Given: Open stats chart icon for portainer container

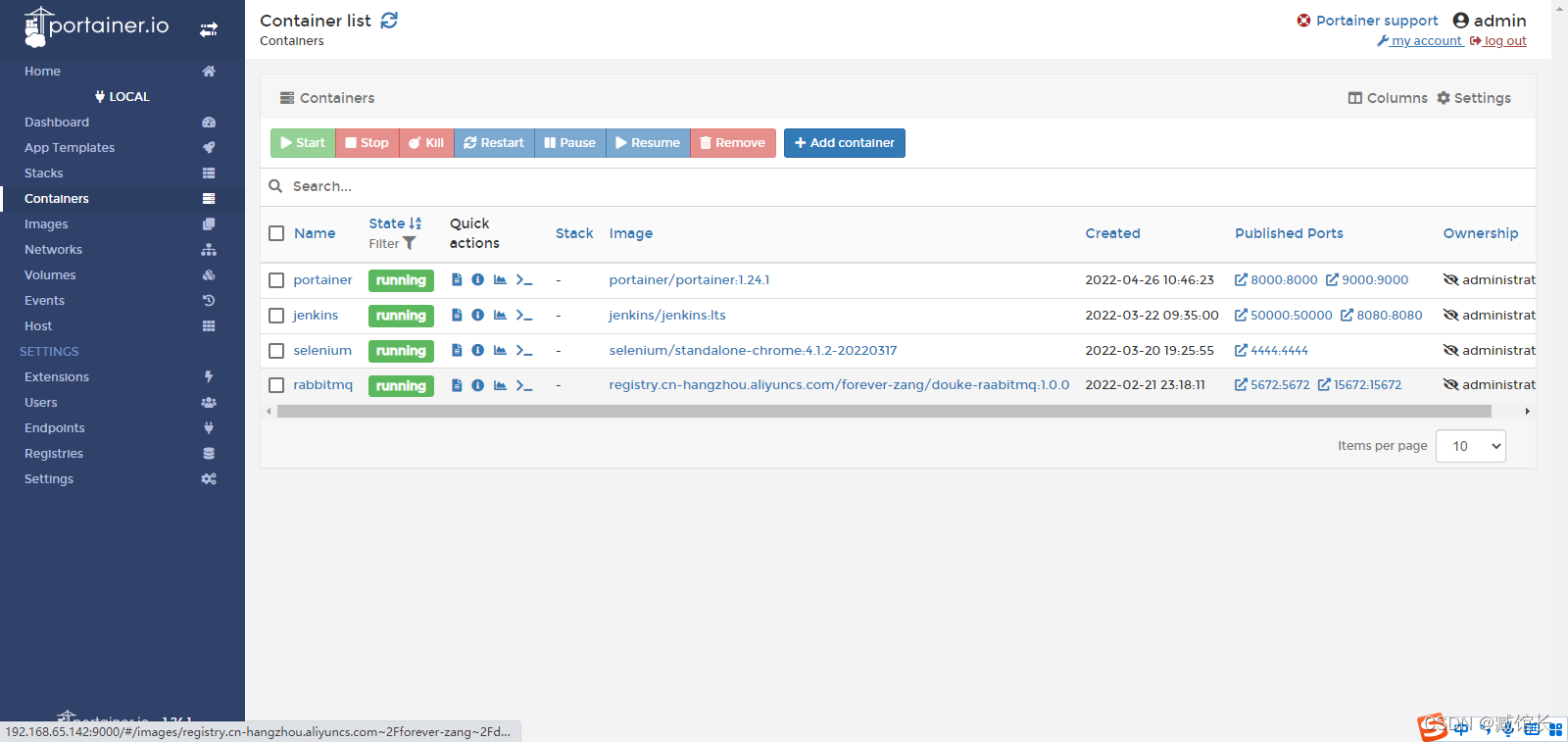Looking at the screenshot, I should (500, 280).
